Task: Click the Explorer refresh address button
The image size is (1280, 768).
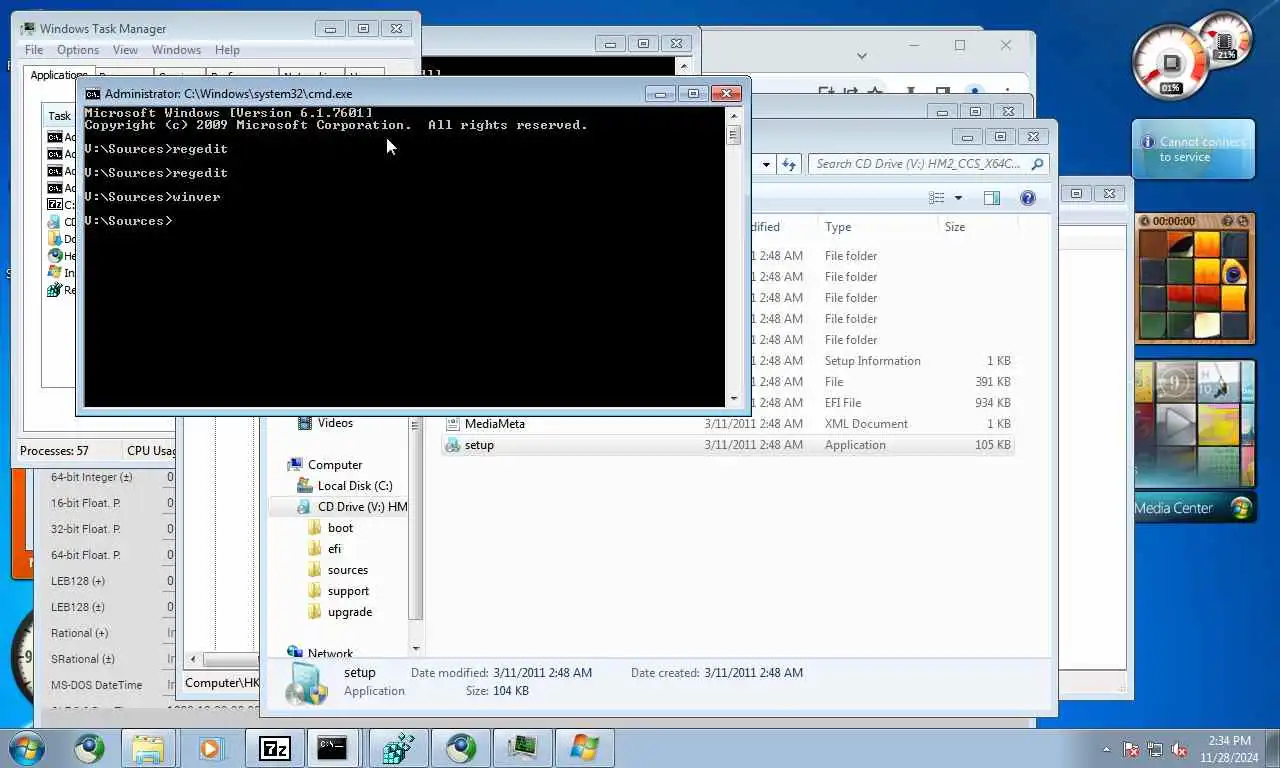Action: pos(790,164)
